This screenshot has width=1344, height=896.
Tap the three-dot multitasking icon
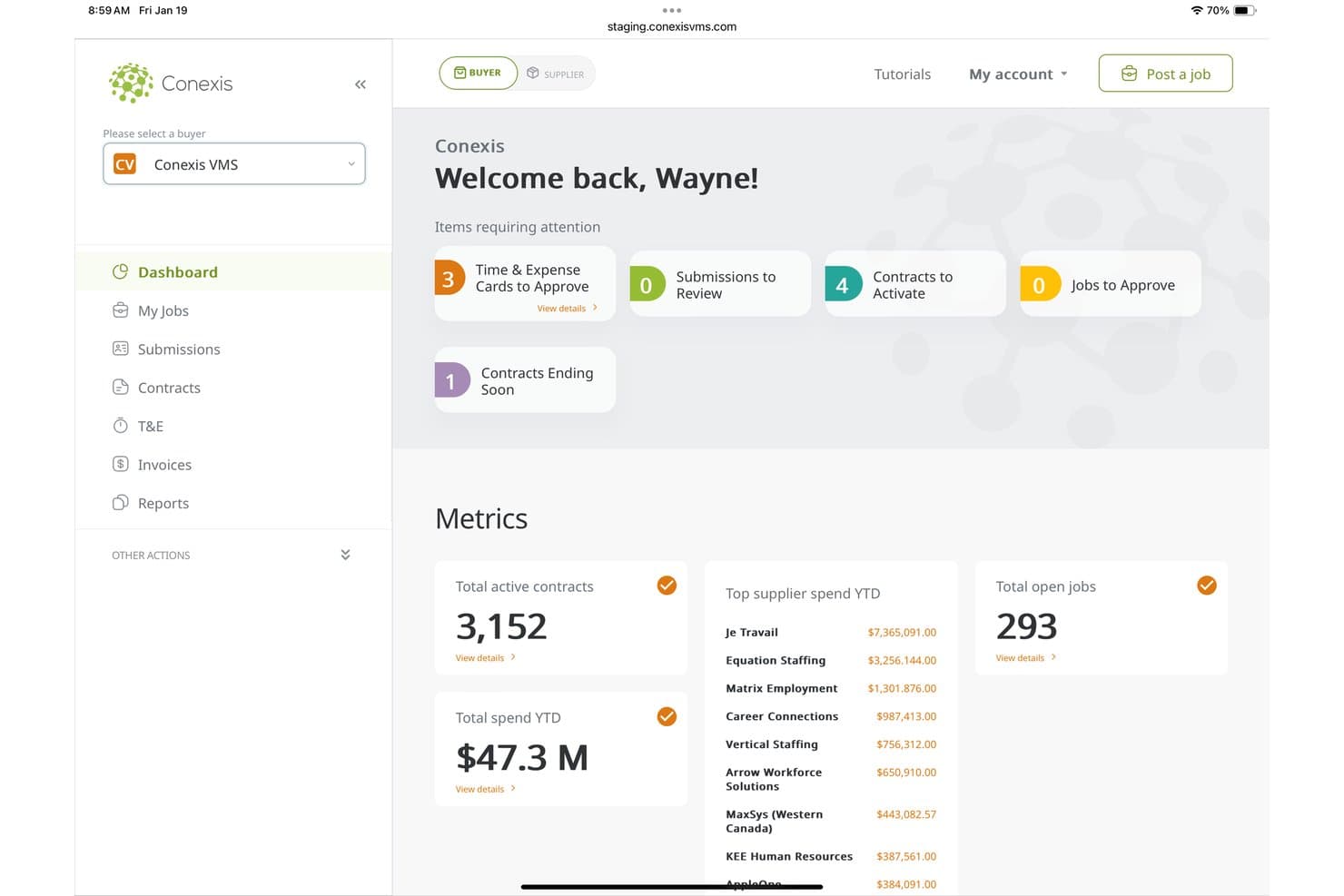pos(672,10)
